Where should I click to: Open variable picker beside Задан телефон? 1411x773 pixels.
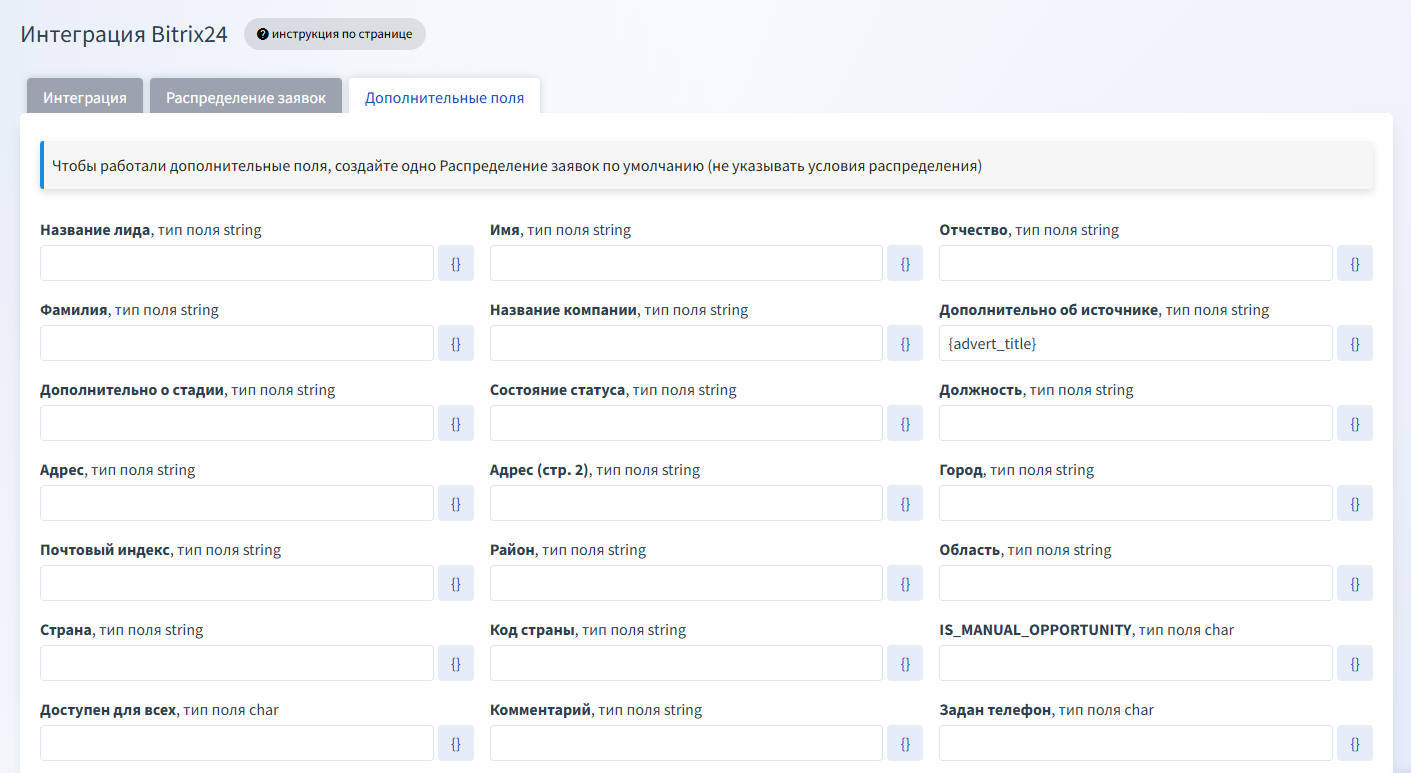1355,743
